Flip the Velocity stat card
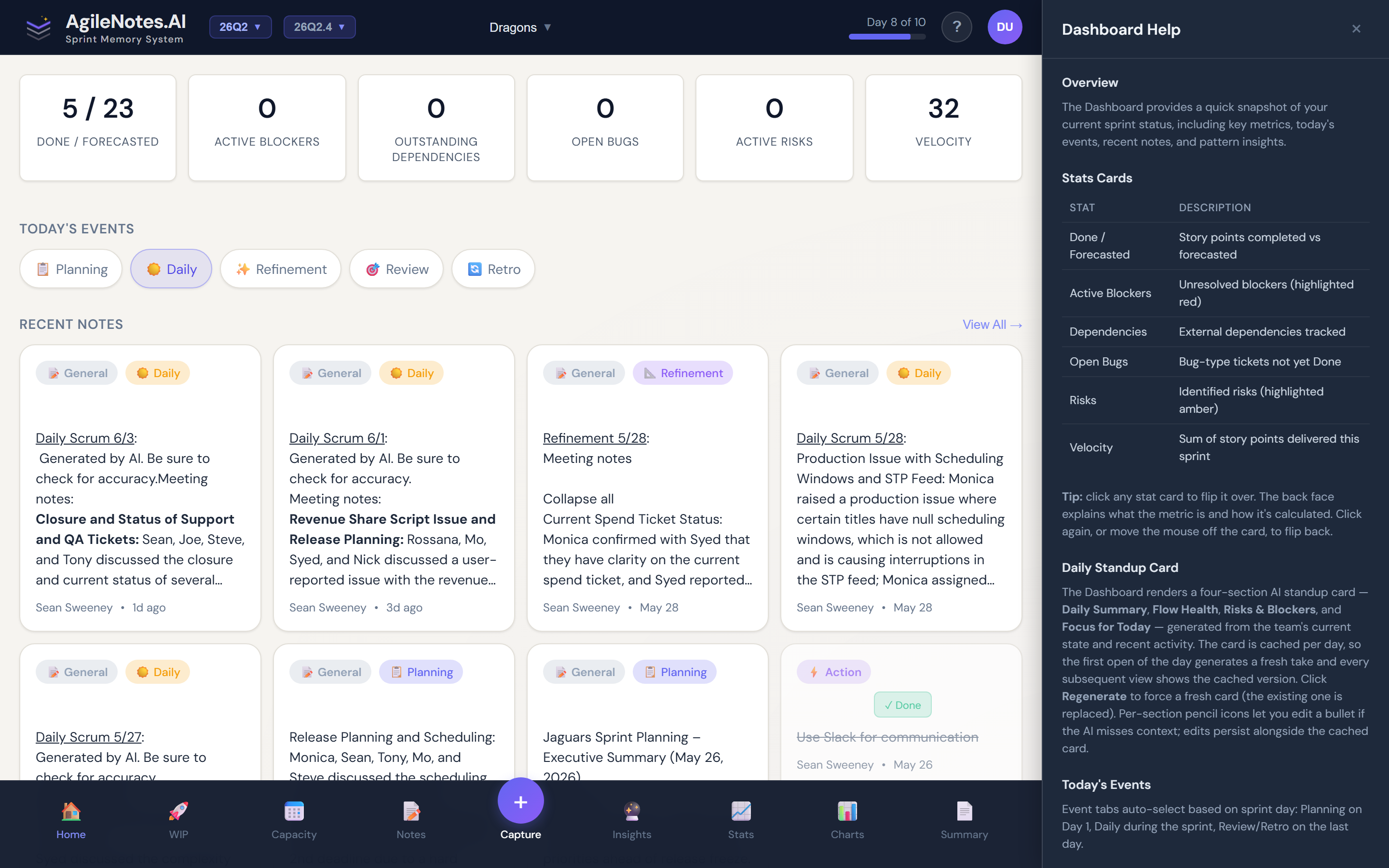The image size is (1389, 868). click(x=943, y=127)
